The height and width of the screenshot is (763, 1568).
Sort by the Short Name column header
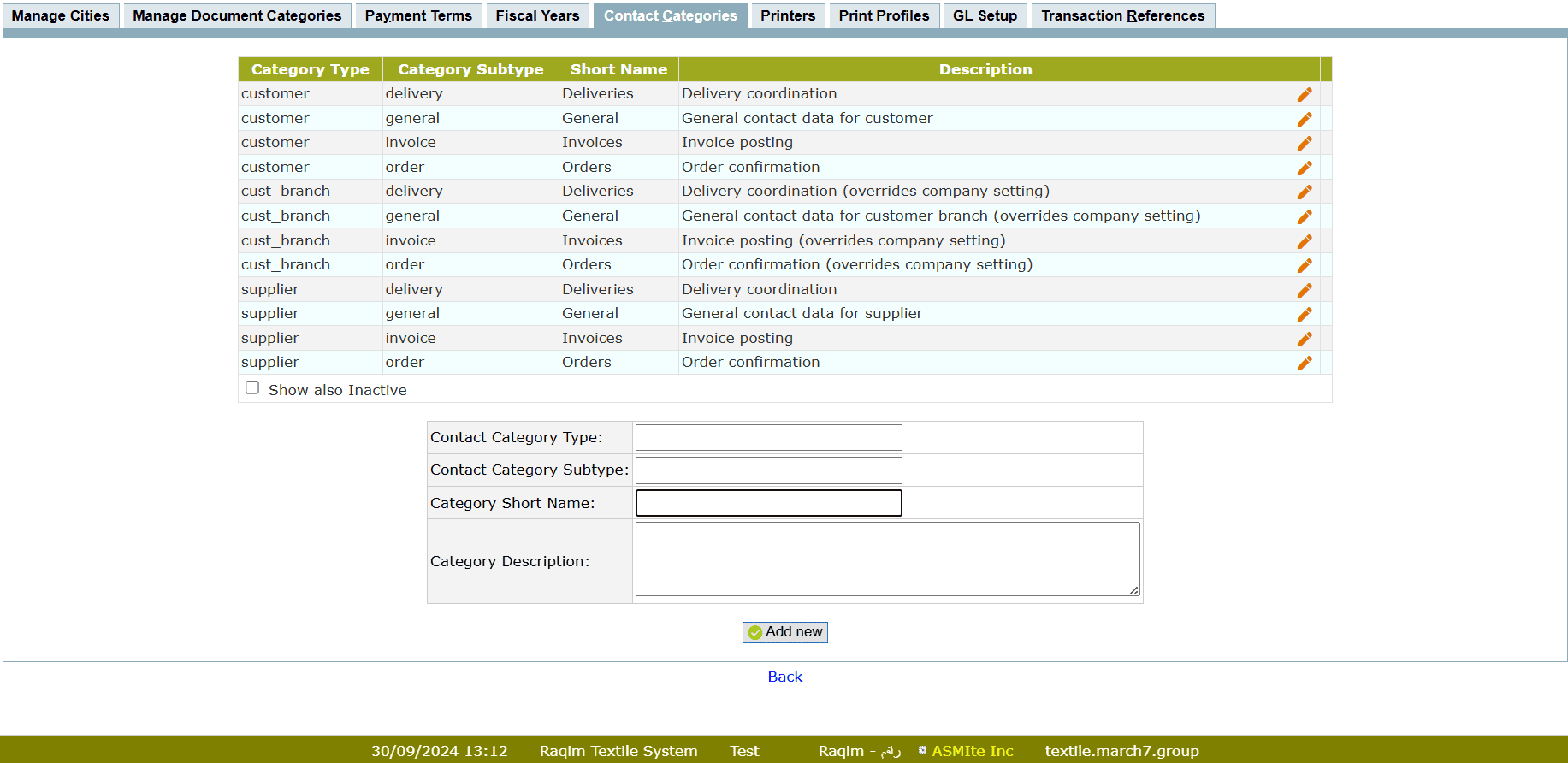pyautogui.click(x=618, y=69)
